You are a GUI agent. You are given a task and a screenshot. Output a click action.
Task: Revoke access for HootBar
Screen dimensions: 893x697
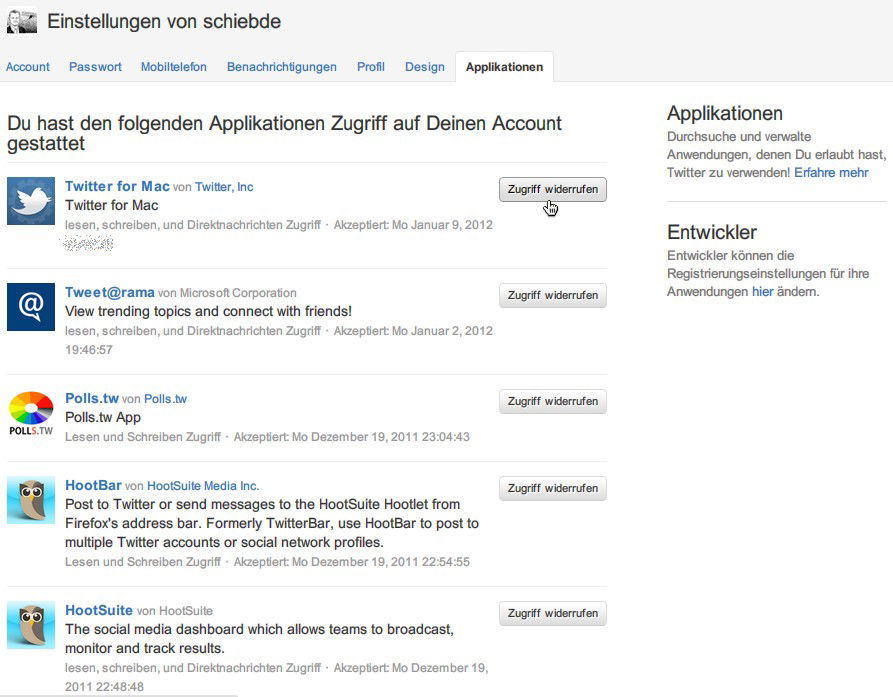pyautogui.click(x=552, y=488)
